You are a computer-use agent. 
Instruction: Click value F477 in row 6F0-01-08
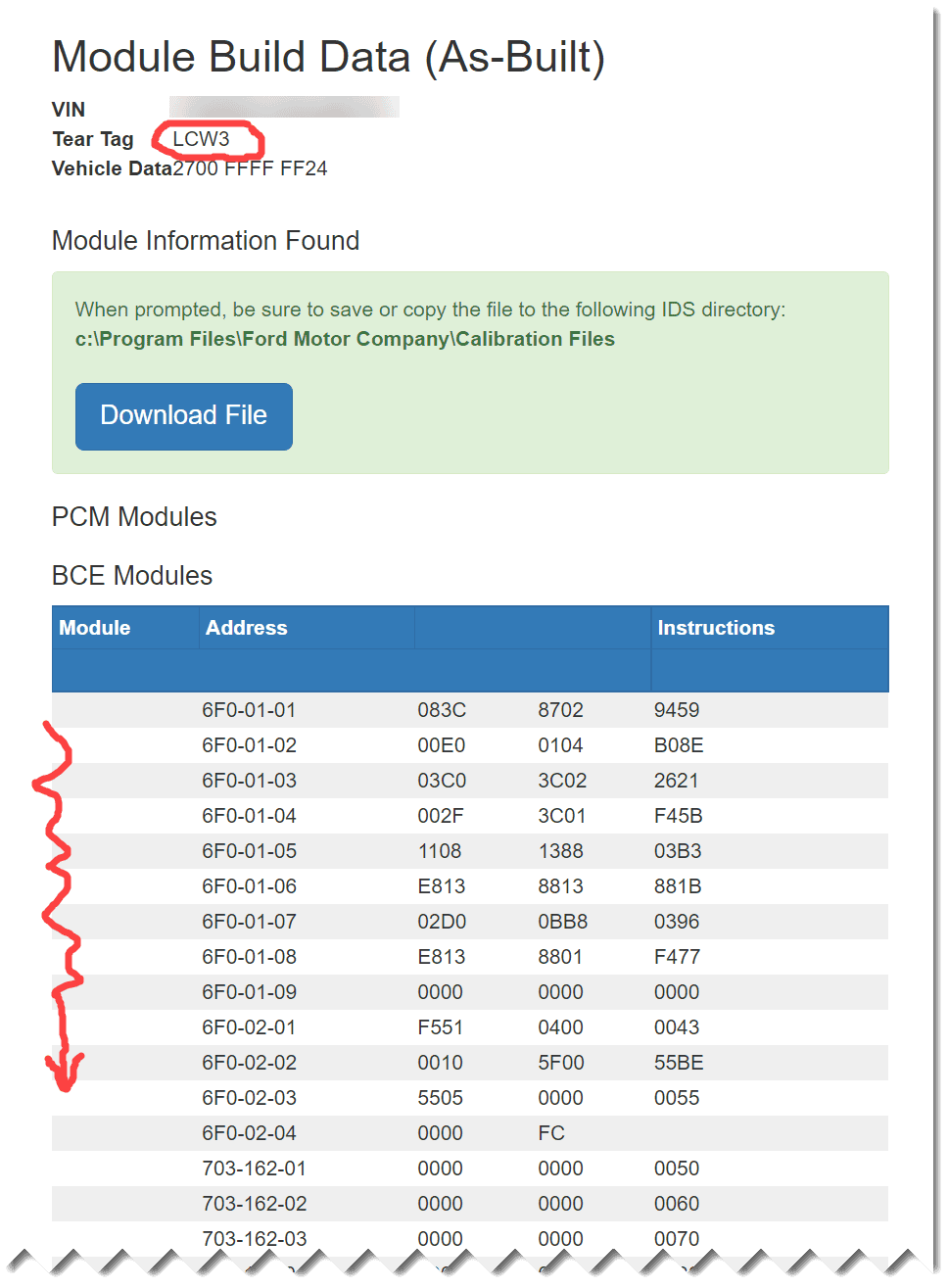click(x=677, y=957)
